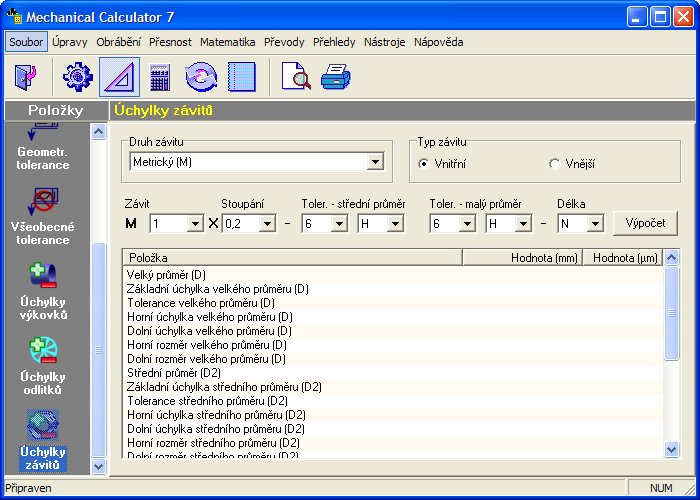The width and height of the screenshot is (700, 500).
Task: Open Všeobecné tolerance sidebar item
Action: point(42,216)
